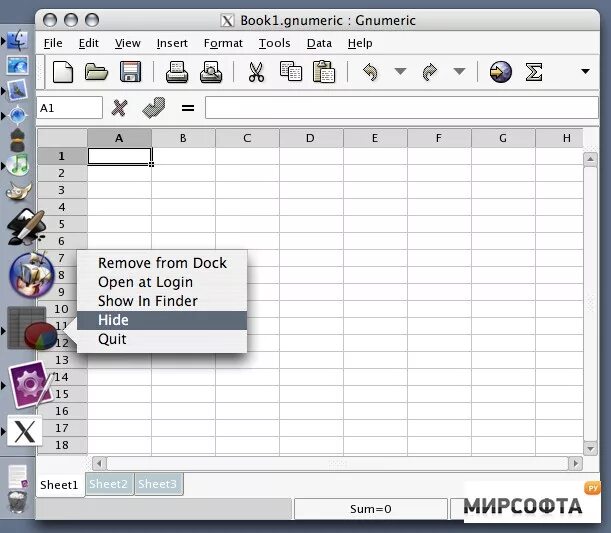Choose Quit in the dock context menu
The height and width of the screenshot is (533, 611).
pos(162,339)
